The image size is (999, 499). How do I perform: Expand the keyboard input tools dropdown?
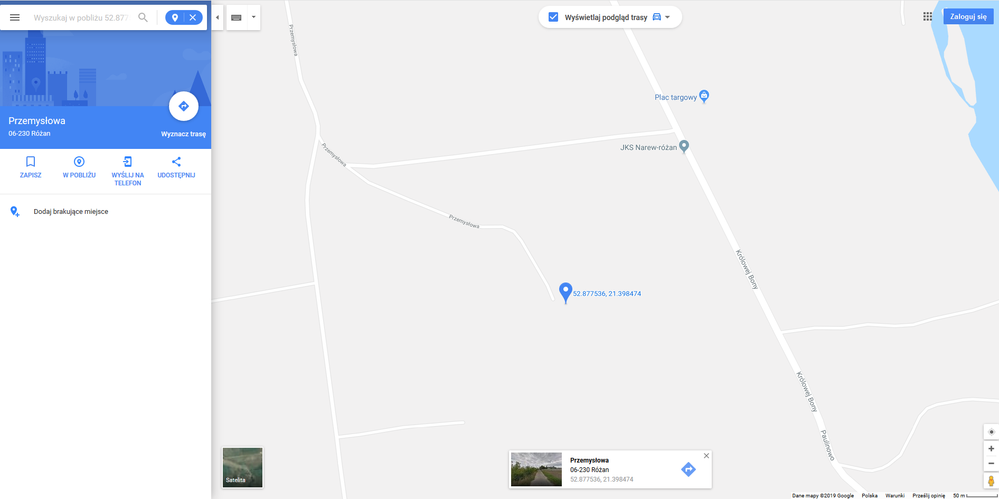tap(253, 17)
